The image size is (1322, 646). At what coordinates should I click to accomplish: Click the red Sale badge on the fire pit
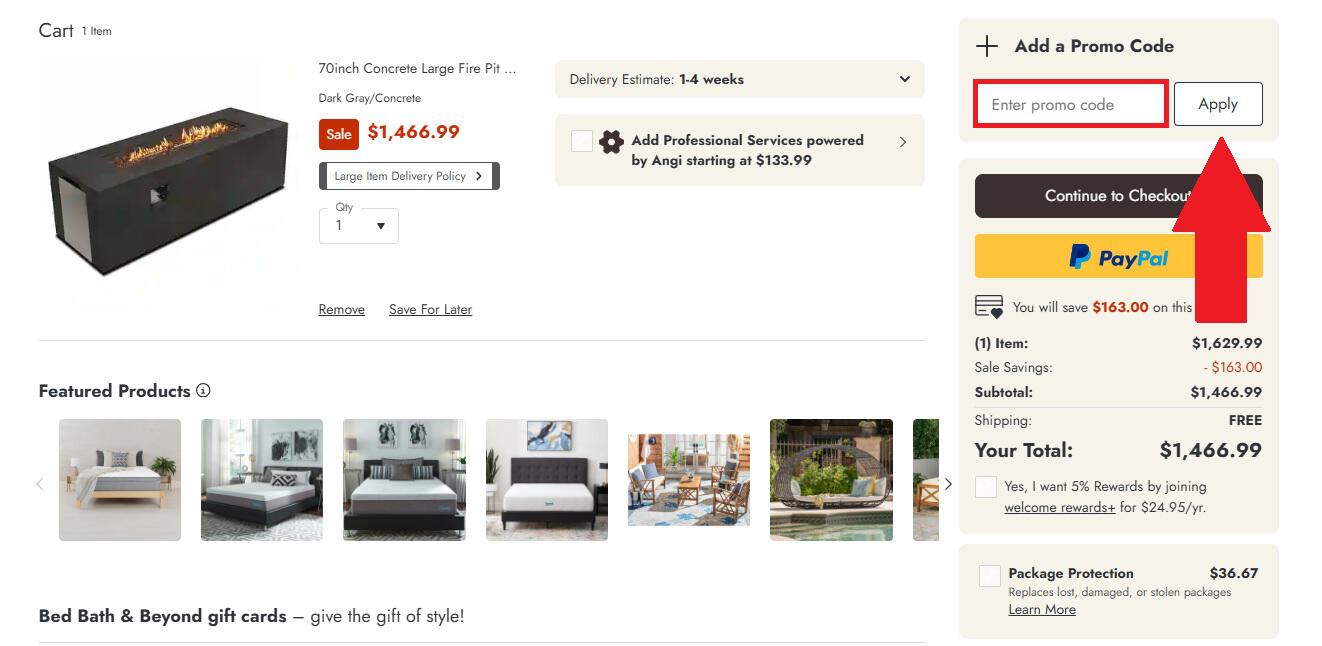[339, 133]
